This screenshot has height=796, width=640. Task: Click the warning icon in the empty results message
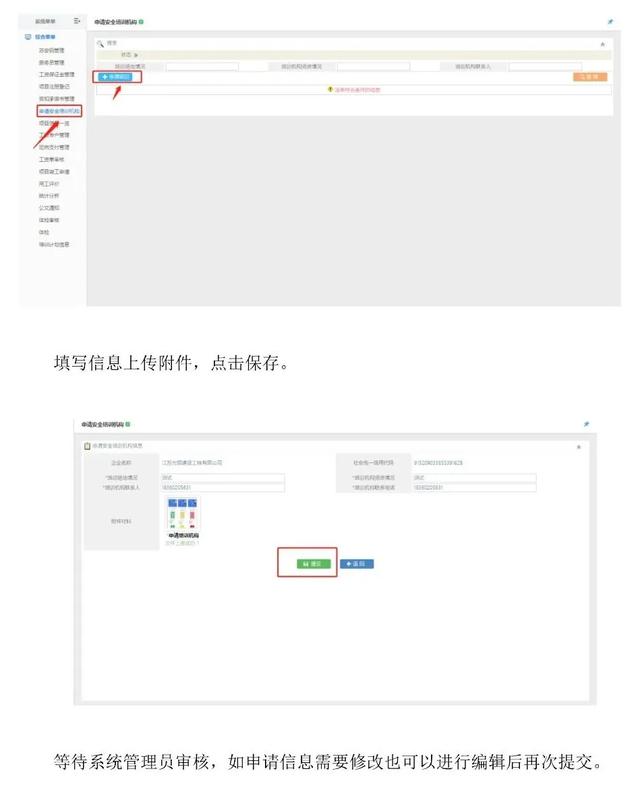330,89
